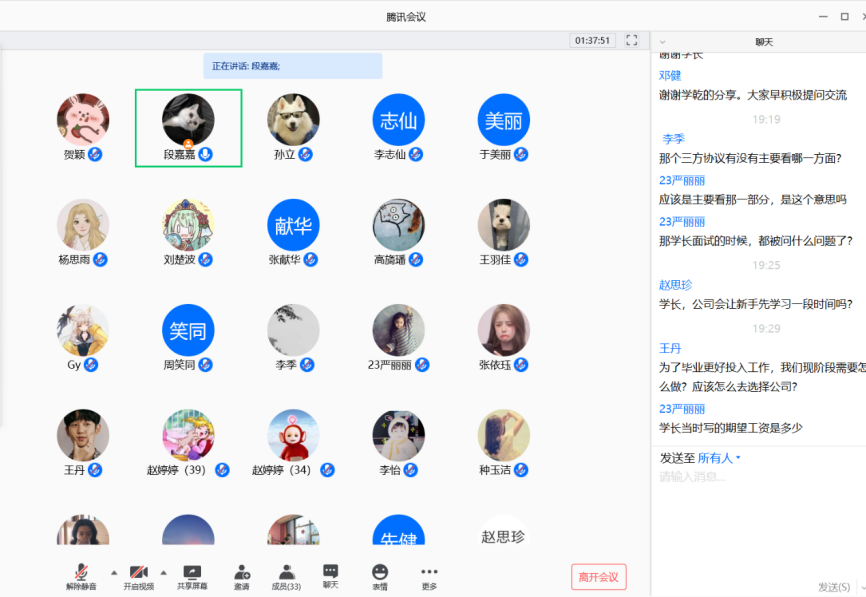Screen dimensions: 866x597
Task: Toggle 开启视频 camera on
Action: pos(139,572)
